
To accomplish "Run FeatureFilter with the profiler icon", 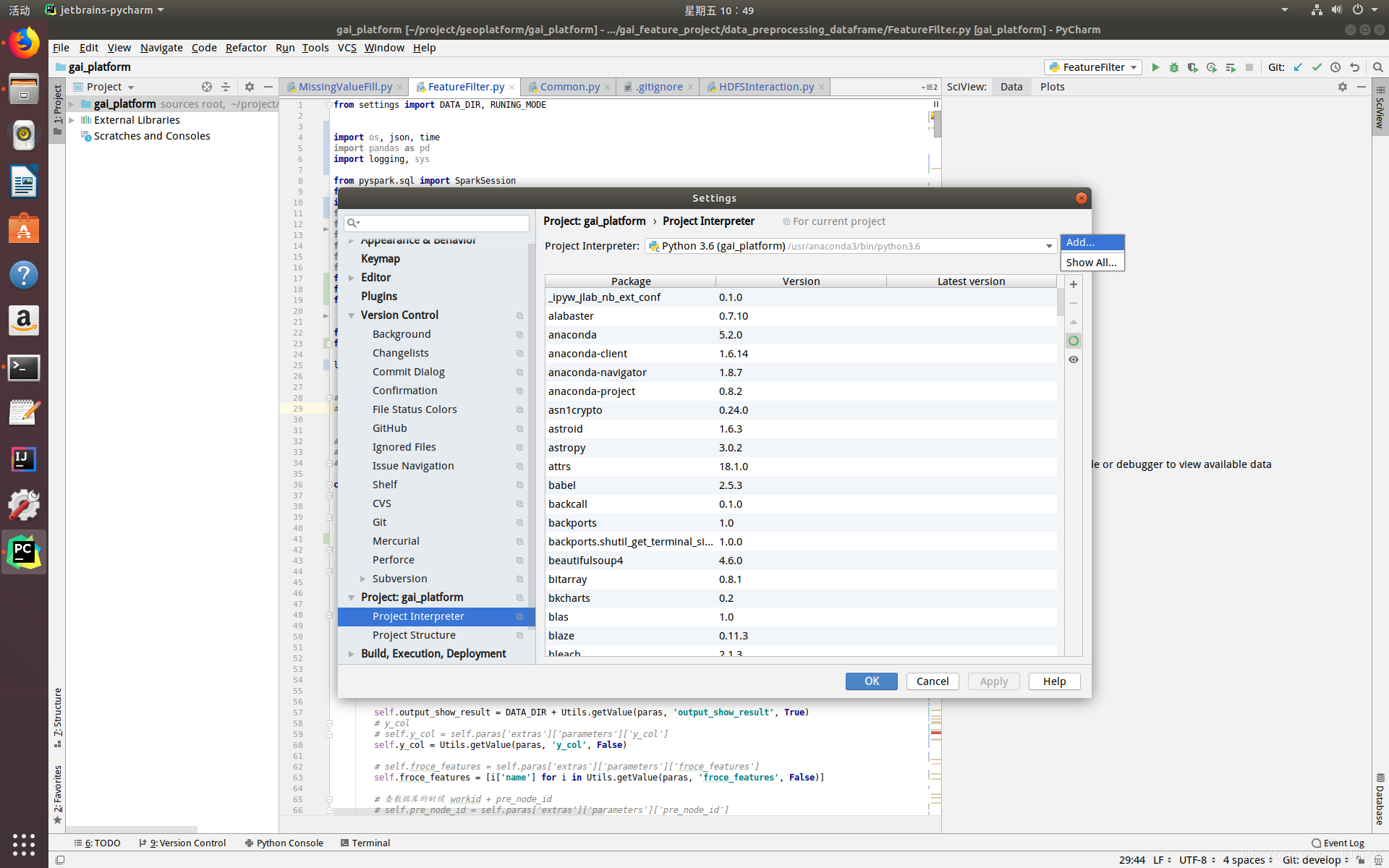I will coord(1212,67).
